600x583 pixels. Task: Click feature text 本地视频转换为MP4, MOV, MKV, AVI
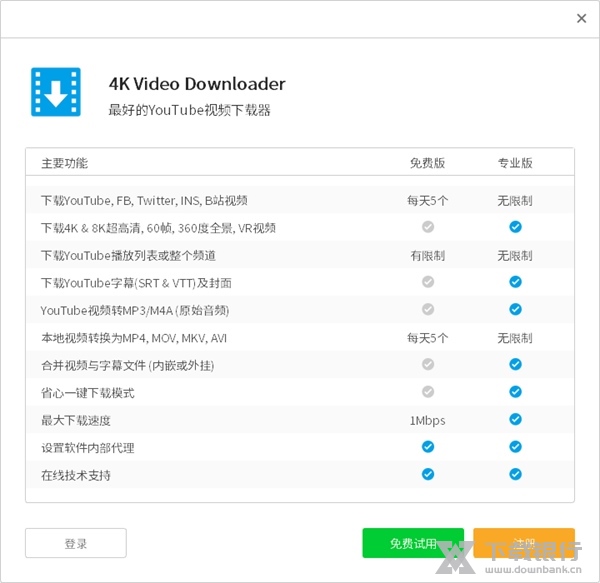134,338
